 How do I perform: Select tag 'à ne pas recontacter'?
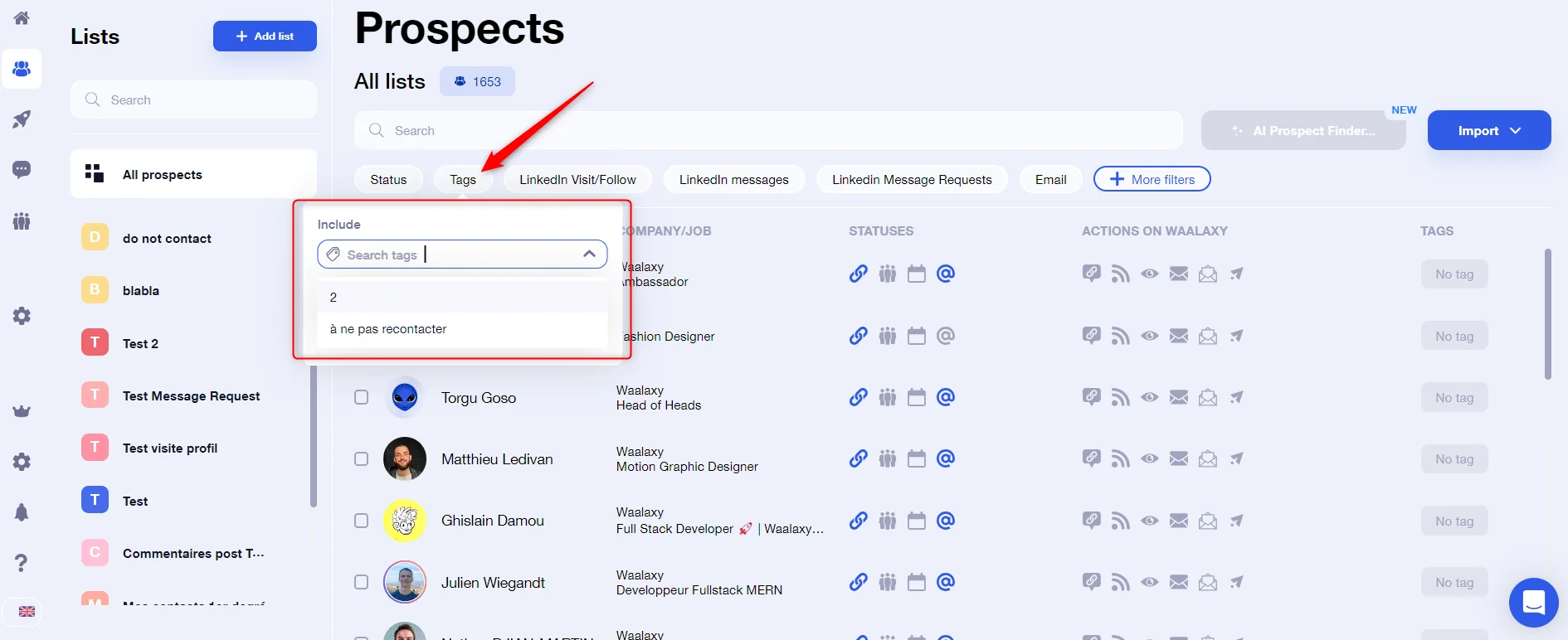tap(462, 329)
